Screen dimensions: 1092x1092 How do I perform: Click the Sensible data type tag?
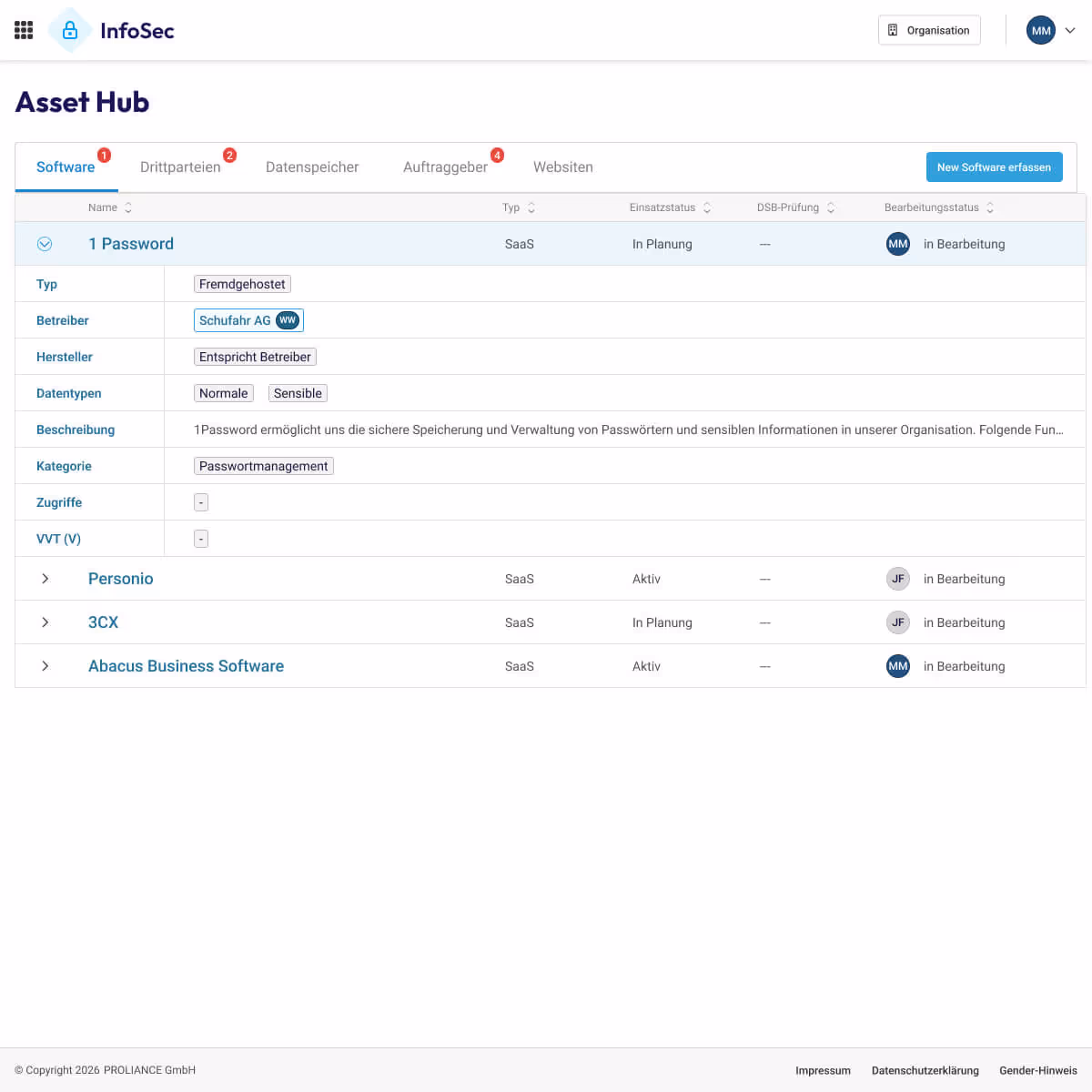tap(298, 393)
